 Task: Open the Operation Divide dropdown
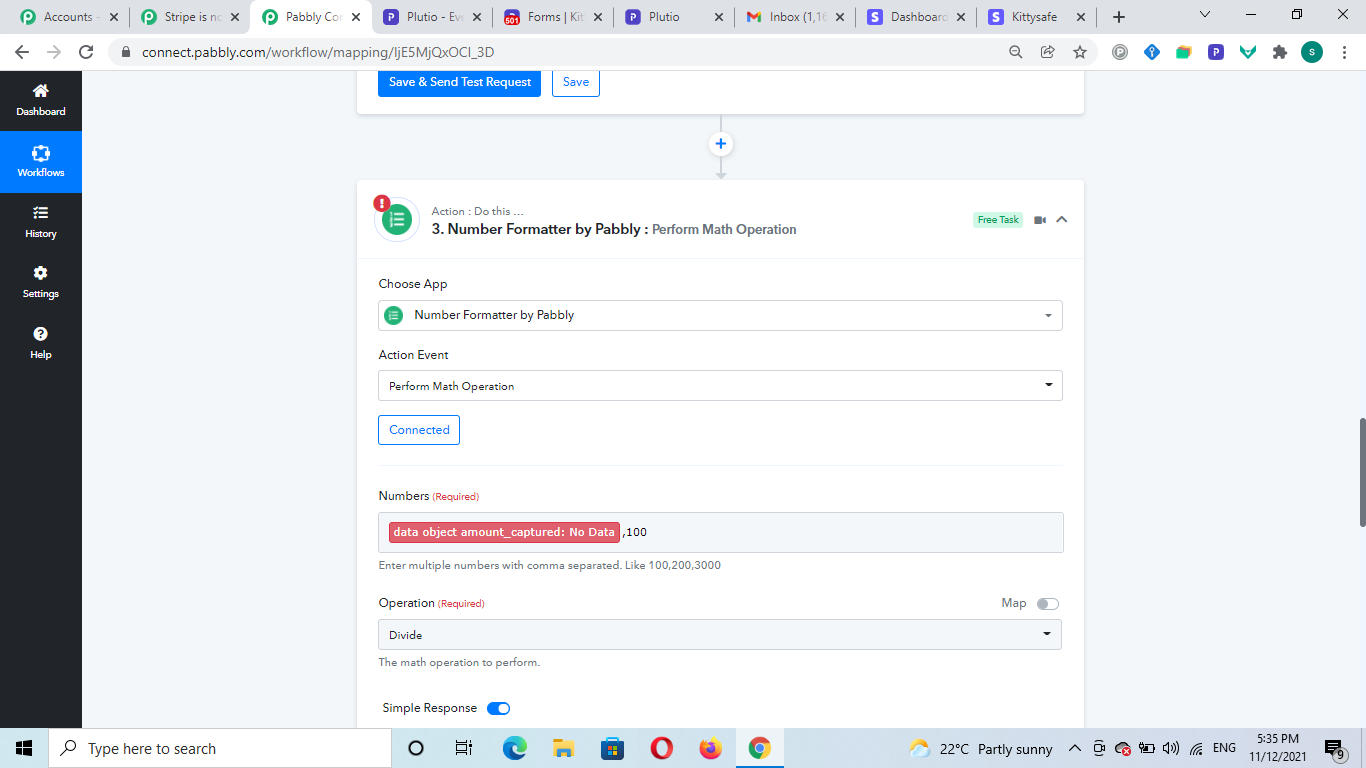tap(720, 635)
